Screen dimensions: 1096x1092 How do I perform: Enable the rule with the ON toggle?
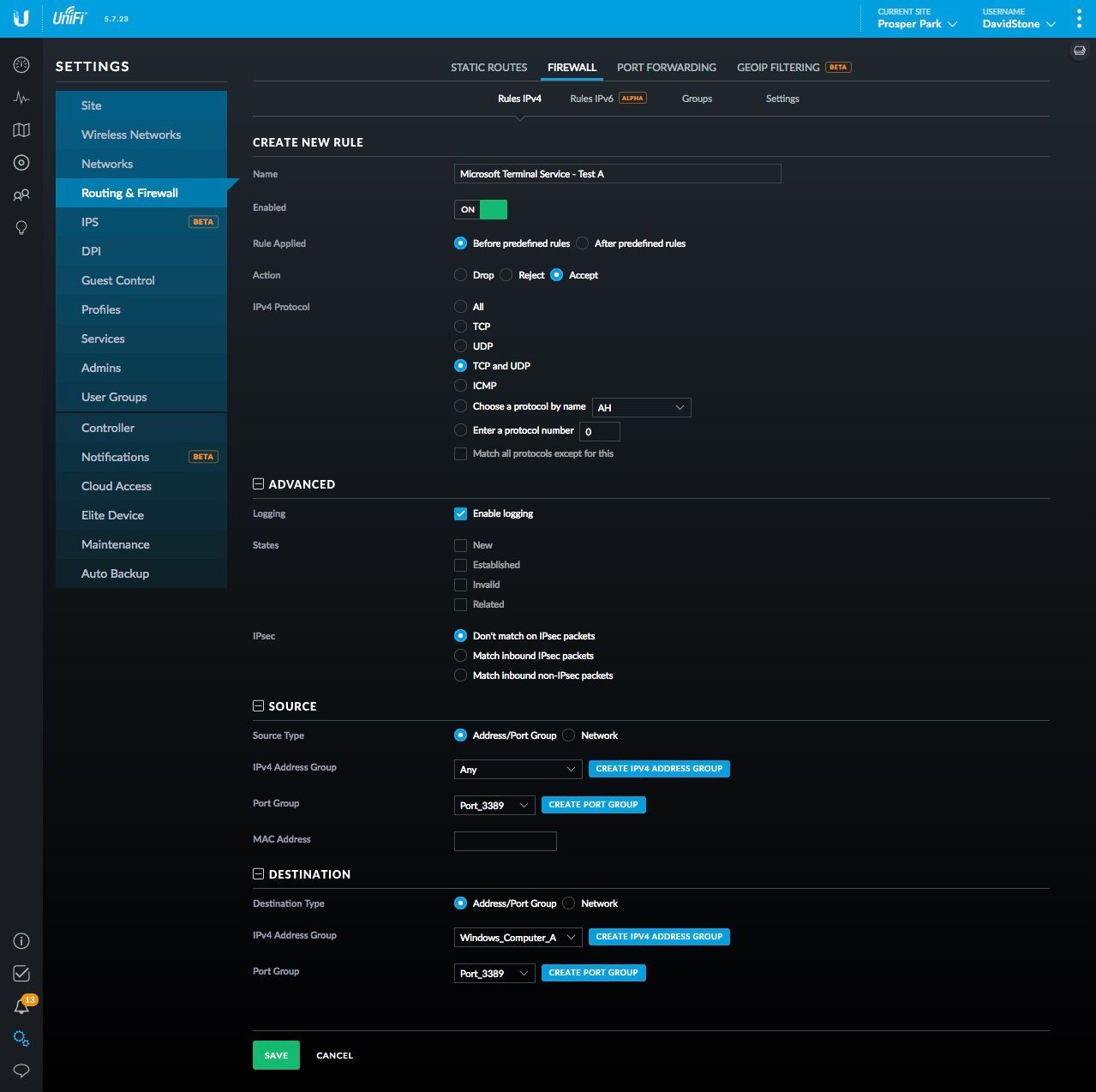pyautogui.click(x=480, y=209)
